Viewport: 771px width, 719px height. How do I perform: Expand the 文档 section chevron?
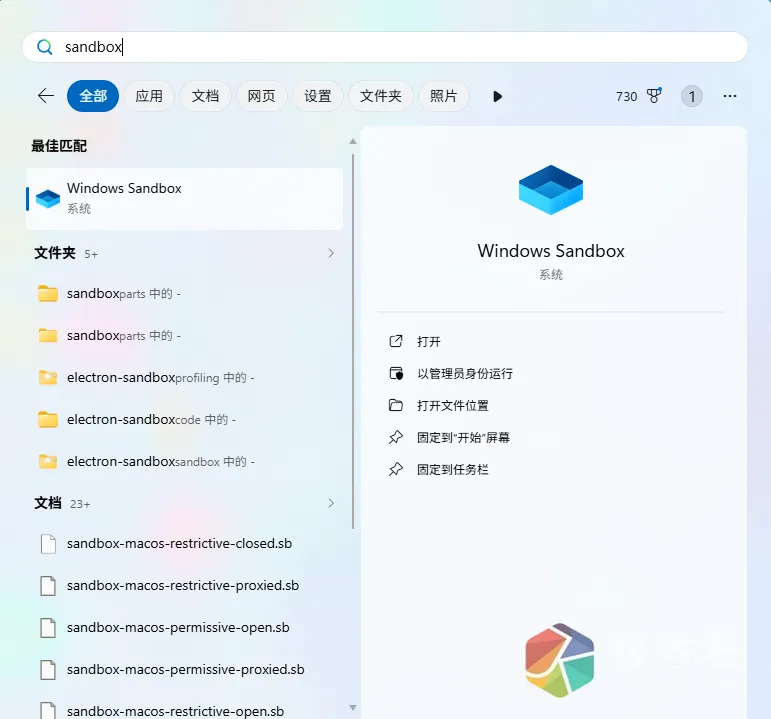point(331,504)
